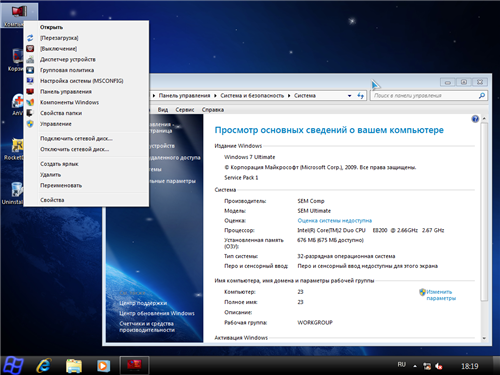Switch to the System window taskbar button
Image resolution: width=500 pixels, height=375 pixels.
[134, 365]
